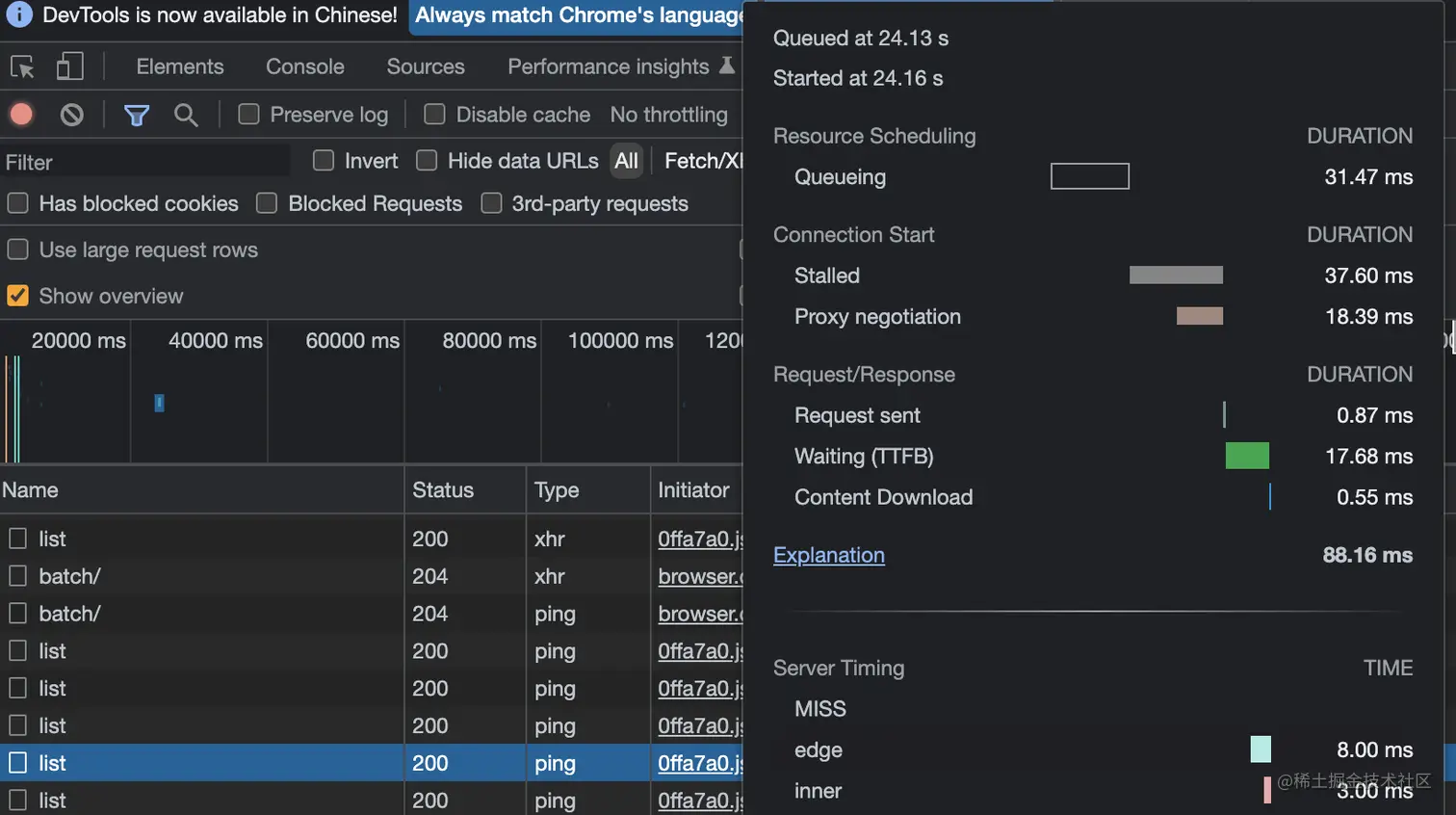Screen dimensions: 1456x815
Task: Check Hide data URLs
Action: pyautogui.click(x=427, y=160)
